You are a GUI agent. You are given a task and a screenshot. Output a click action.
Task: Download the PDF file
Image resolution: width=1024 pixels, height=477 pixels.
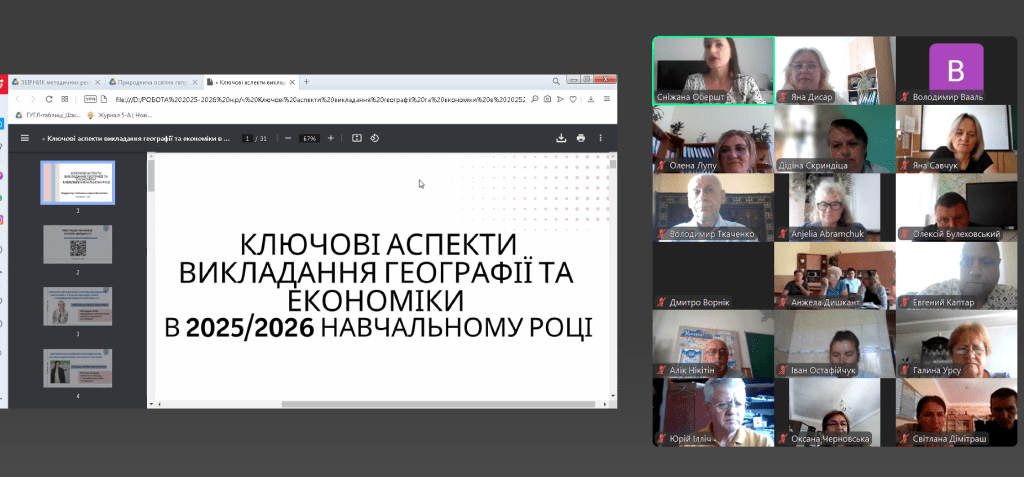(560, 138)
